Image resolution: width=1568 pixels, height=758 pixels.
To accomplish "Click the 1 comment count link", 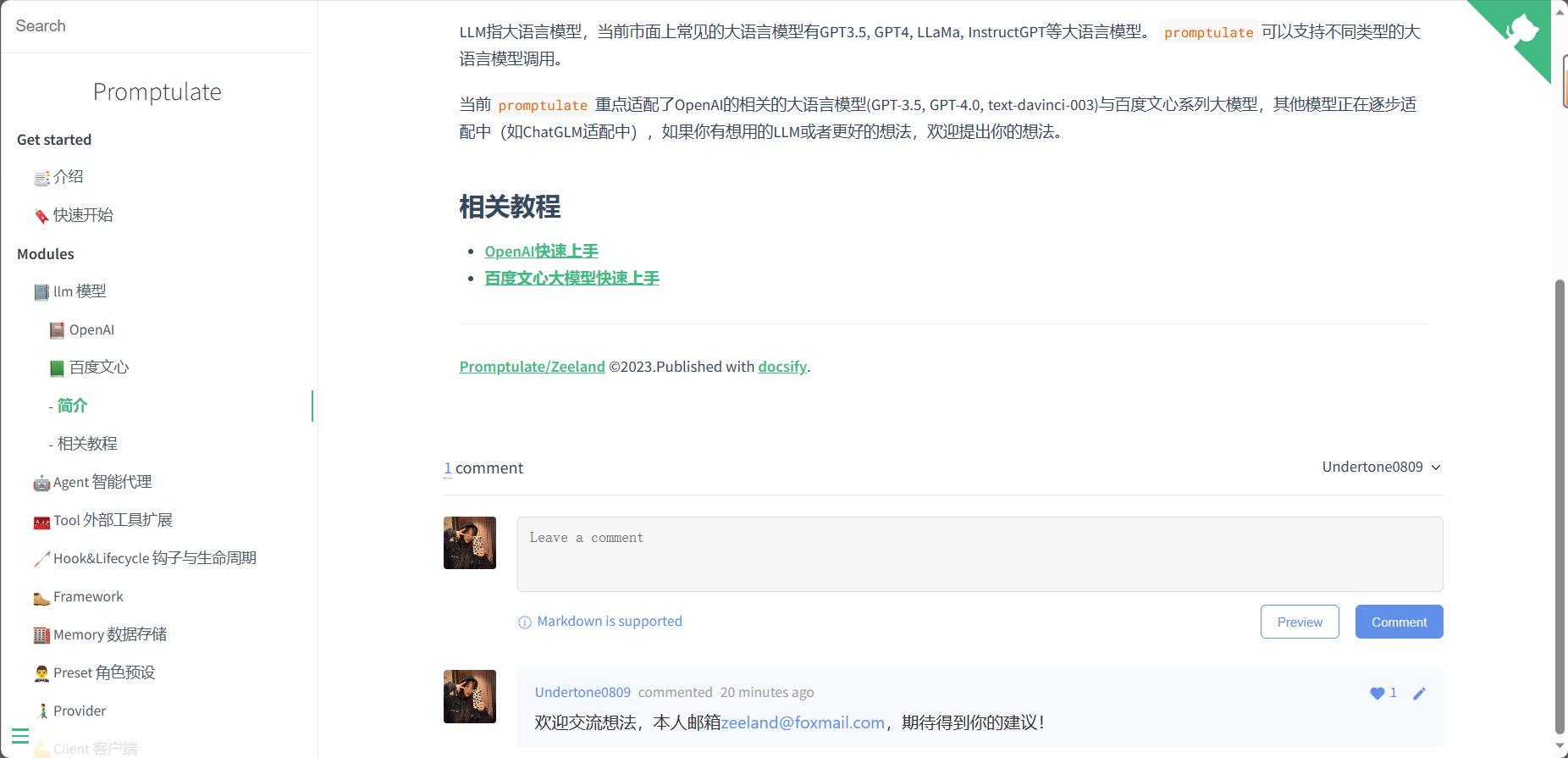I will [x=448, y=468].
